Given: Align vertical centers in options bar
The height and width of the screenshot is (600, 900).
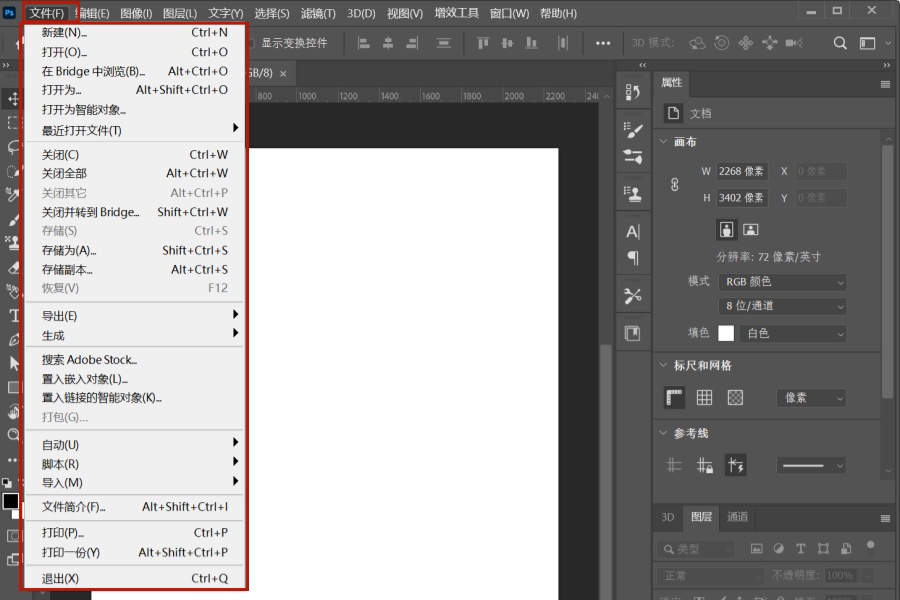Looking at the screenshot, I should [x=507, y=43].
